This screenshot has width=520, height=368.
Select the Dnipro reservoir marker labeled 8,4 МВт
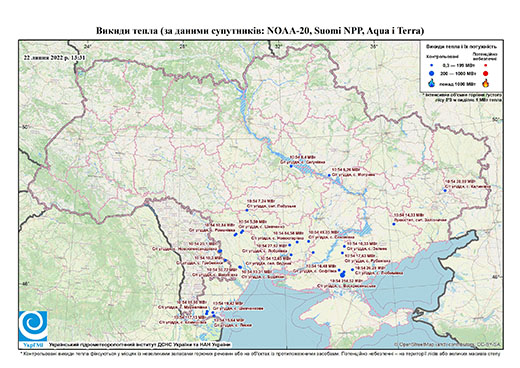click(x=291, y=166)
